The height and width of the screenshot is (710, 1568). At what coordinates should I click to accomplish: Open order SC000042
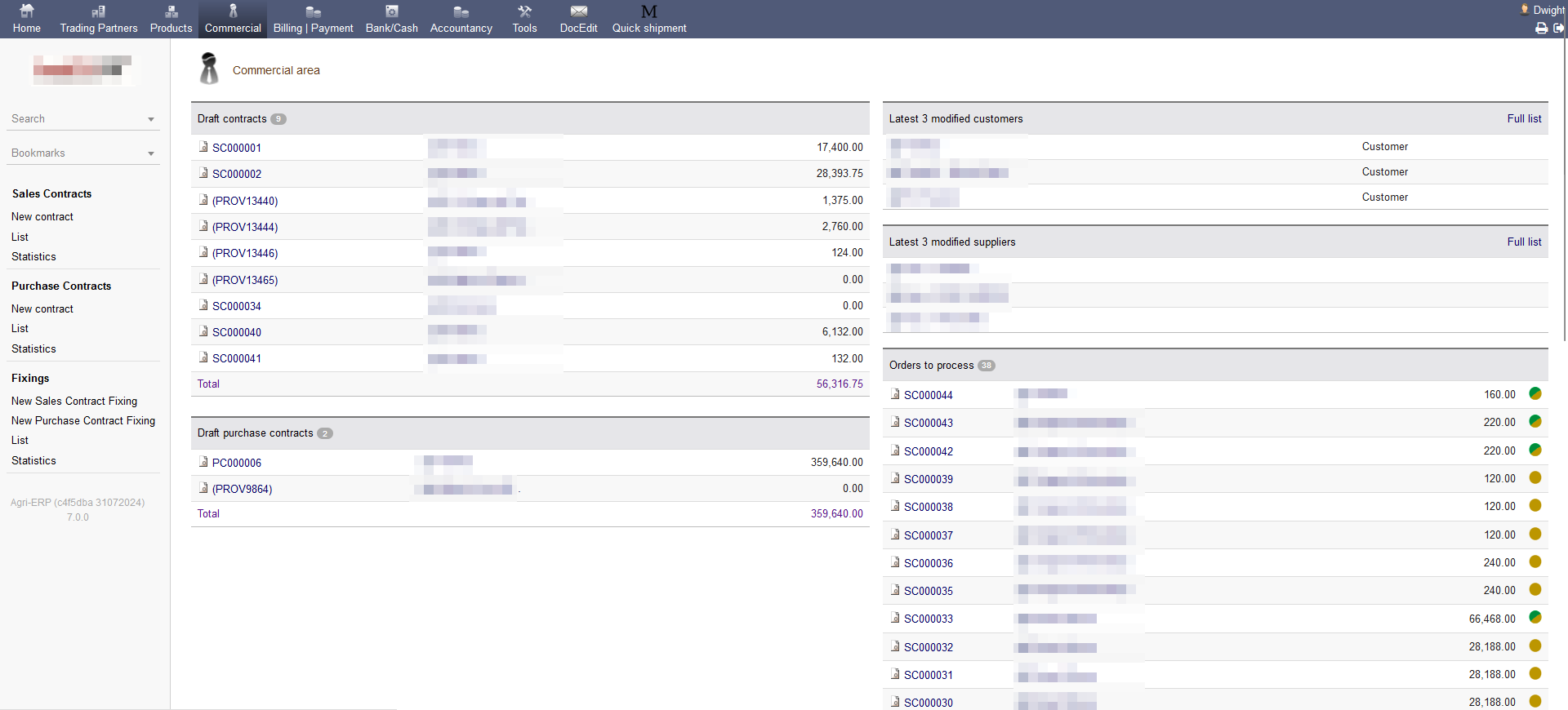coord(929,451)
